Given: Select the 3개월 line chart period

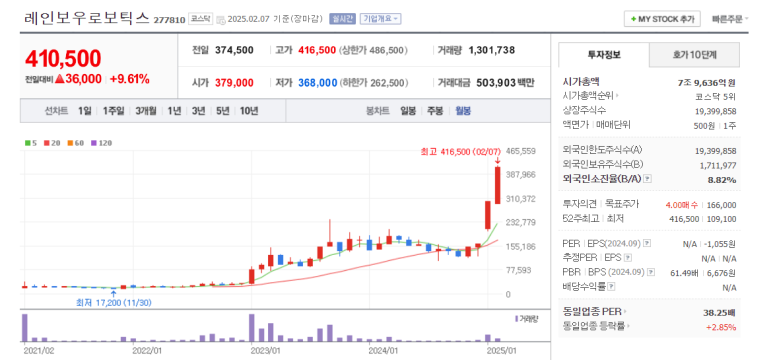Looking at the screenshot, I should click(x=146, y=111).
